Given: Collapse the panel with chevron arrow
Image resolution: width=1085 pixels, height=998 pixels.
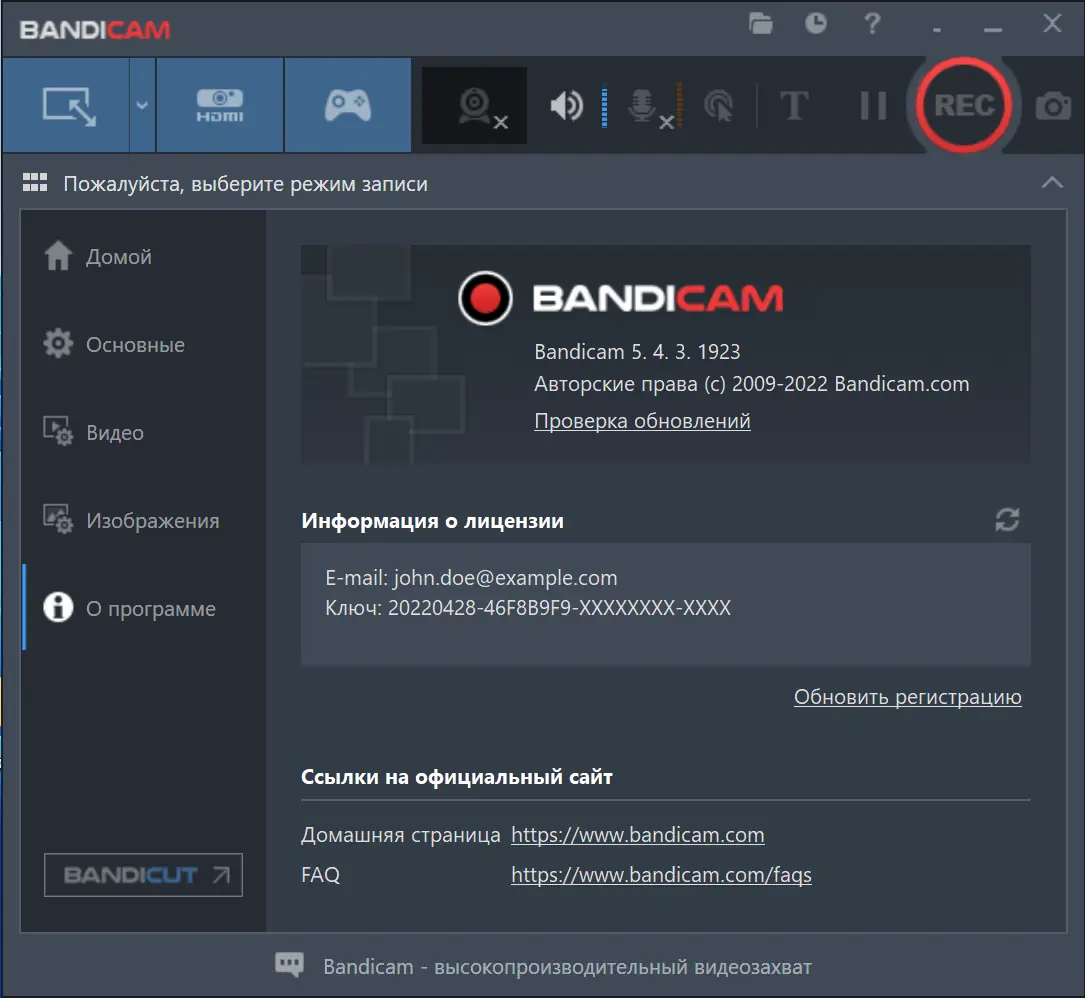Looking at the screenshot, I should 1052,183.
